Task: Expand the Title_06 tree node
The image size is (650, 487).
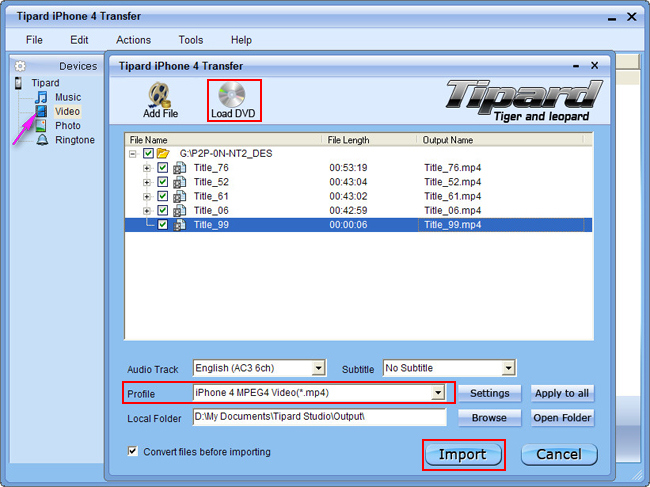Action: [x=146, y=211]
